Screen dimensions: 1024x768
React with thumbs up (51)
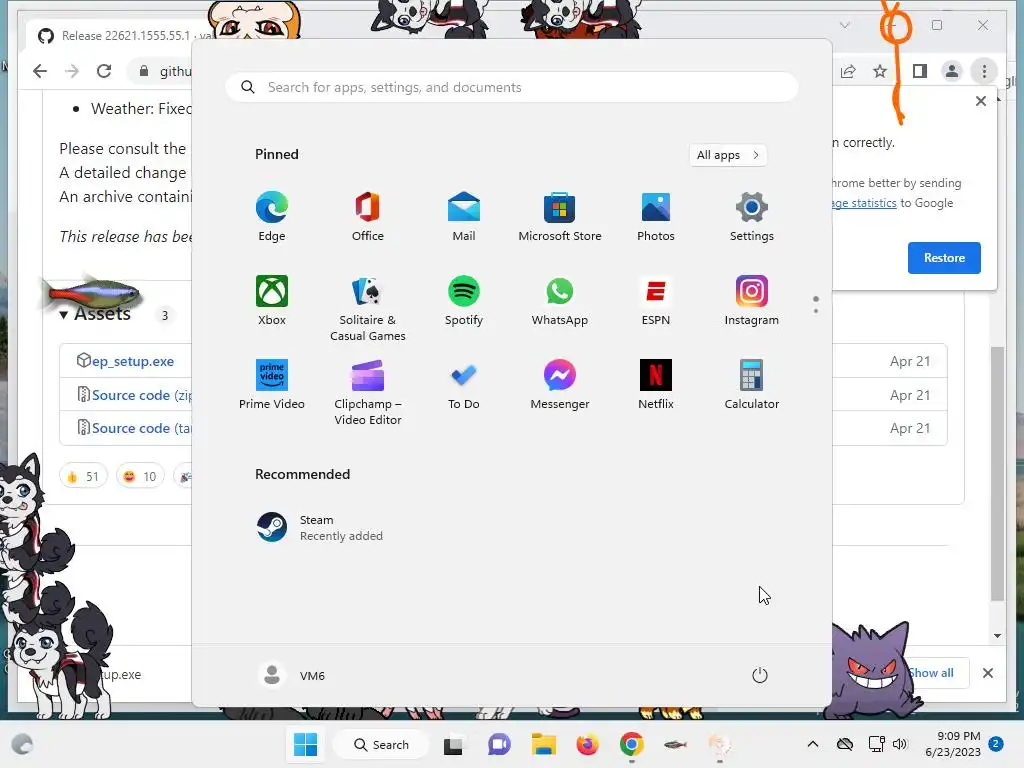point(83,476)
